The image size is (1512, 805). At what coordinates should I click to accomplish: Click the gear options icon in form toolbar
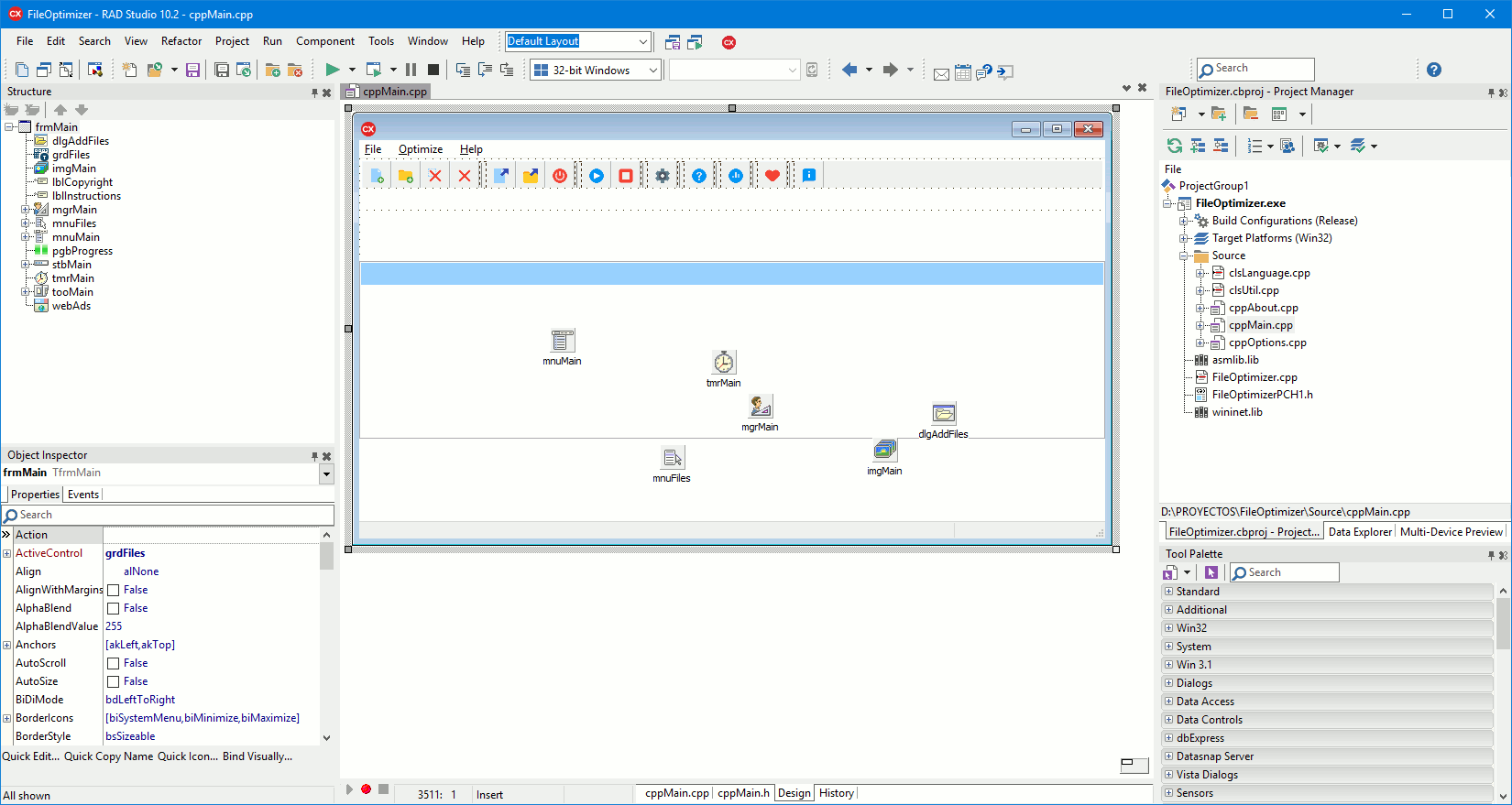tap(663, 176)
